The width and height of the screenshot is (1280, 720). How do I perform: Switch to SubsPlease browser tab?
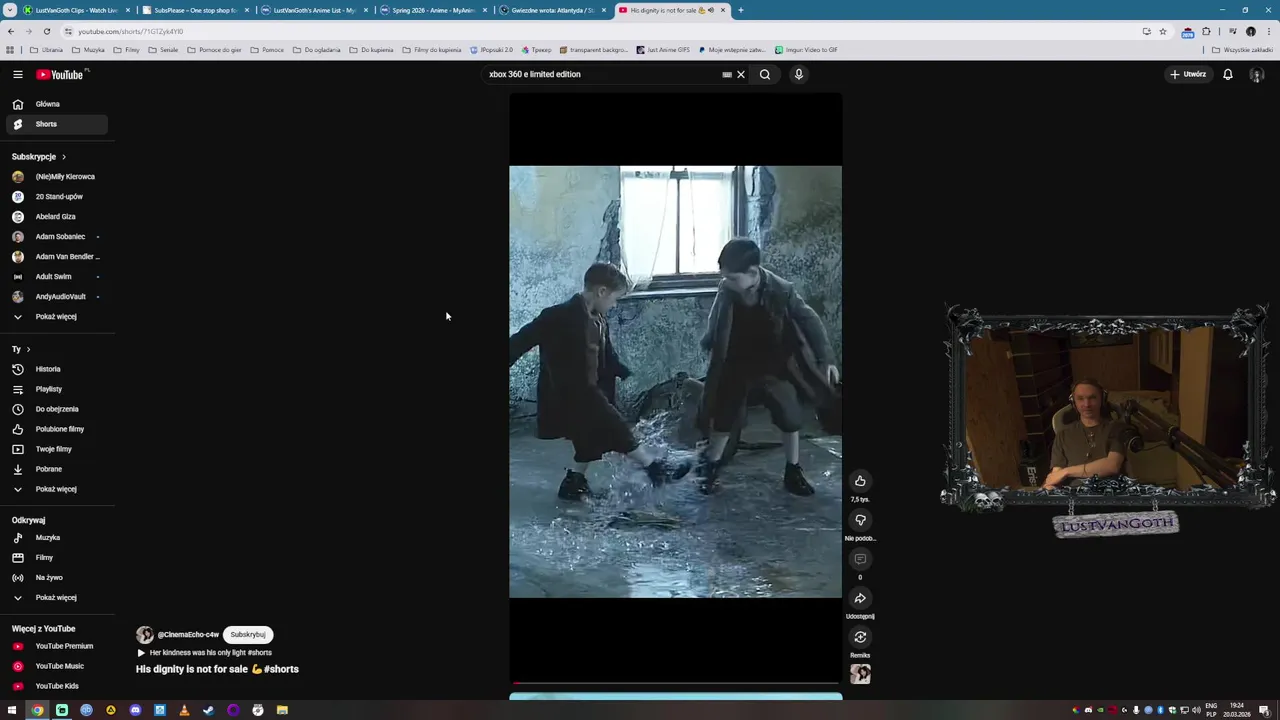click(195, 10)
